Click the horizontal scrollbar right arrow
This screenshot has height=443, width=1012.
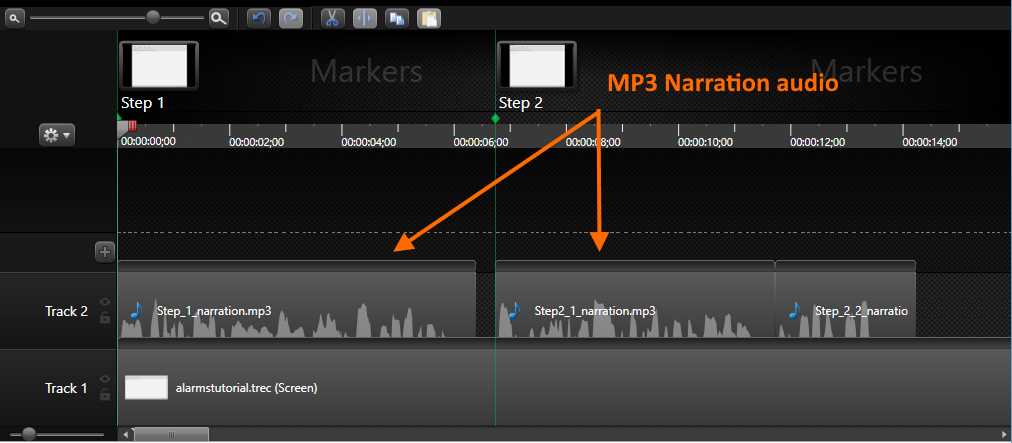[x=1005, y=435]
